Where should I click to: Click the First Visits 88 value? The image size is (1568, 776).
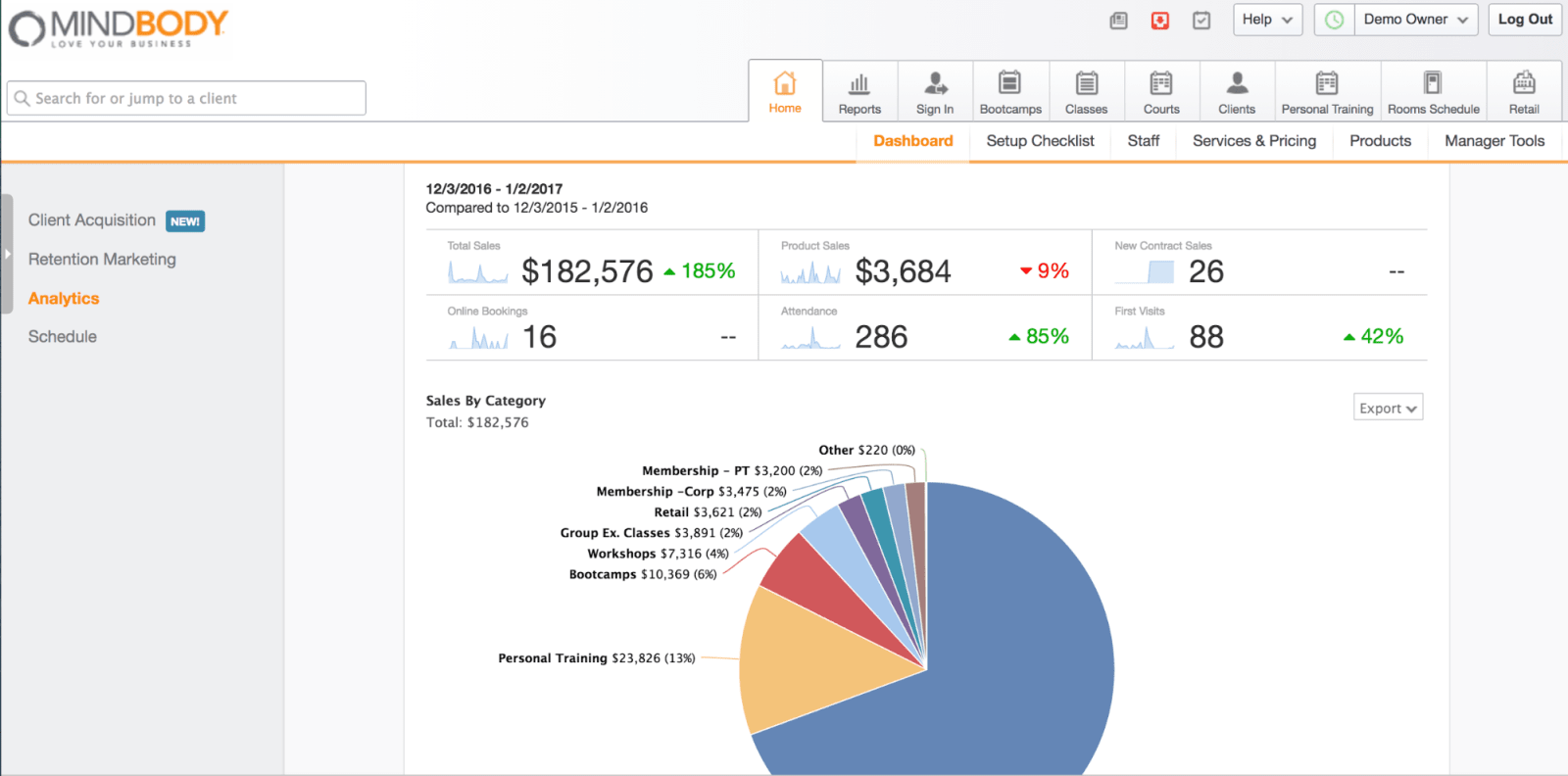point(1206,337)
